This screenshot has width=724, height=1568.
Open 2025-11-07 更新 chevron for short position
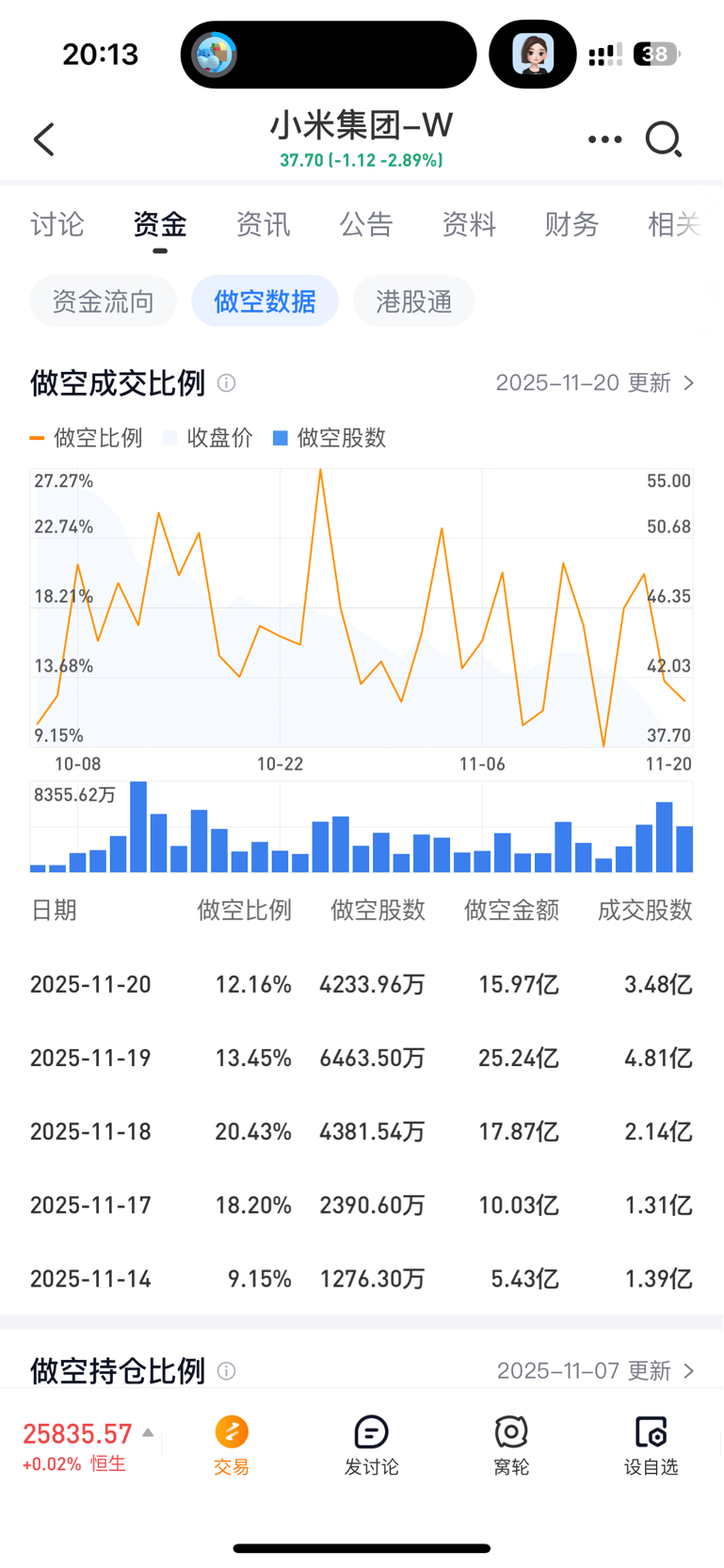point(689,1371)
